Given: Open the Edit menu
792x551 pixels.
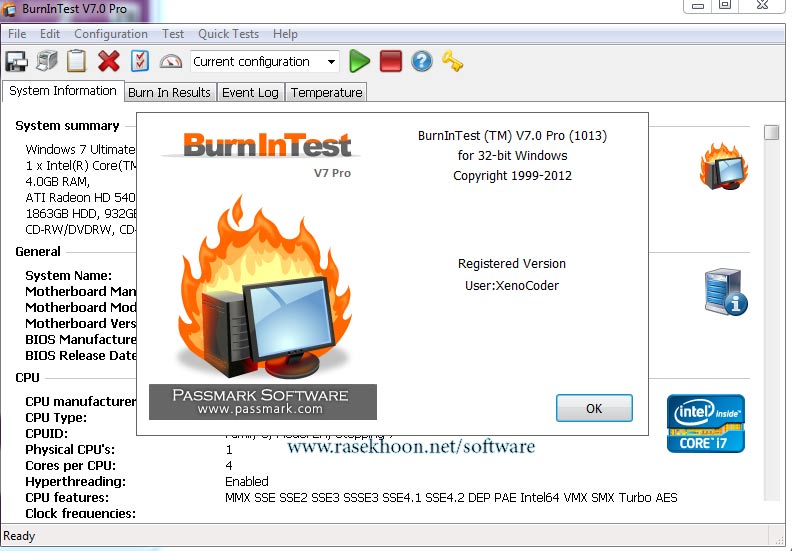Looking at the screenshot, I should [x=50, y=34].
